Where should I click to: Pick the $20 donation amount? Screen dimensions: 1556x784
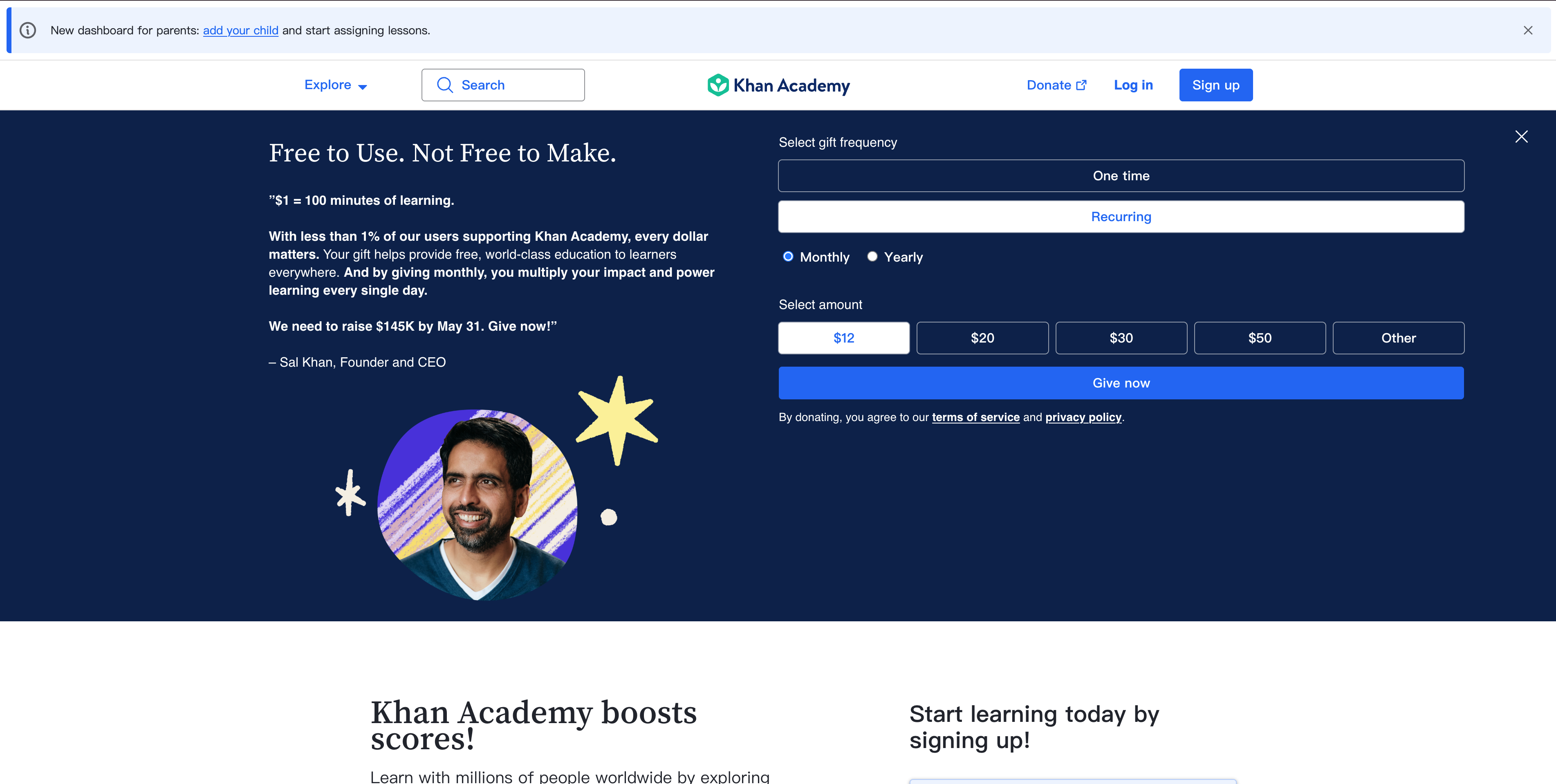(x=982, y=338)
